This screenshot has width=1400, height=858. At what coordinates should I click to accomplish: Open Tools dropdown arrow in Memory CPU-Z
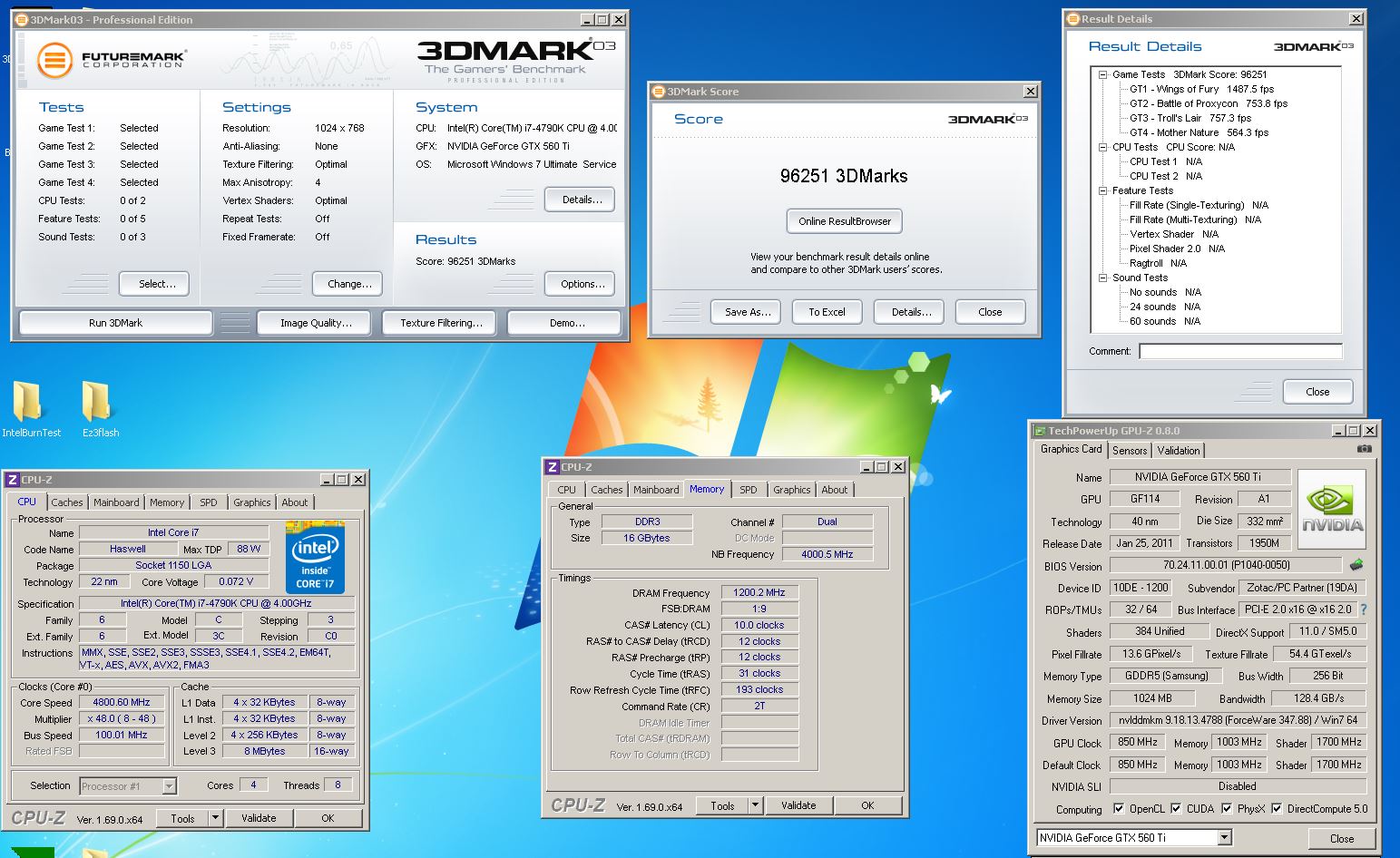pyautogui.click(x=755, y=805)
